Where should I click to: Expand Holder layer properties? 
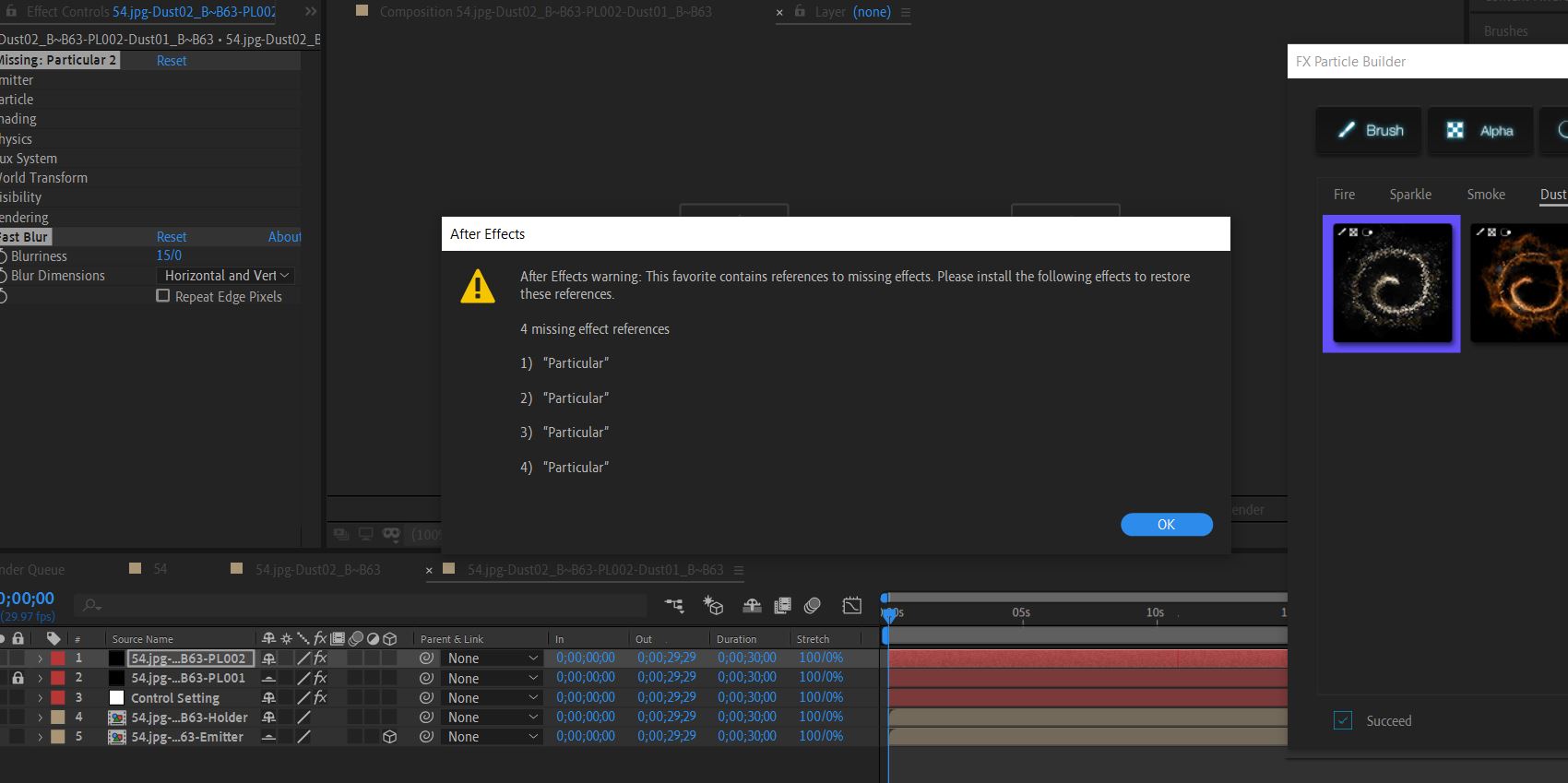click(x=40, y=718)
